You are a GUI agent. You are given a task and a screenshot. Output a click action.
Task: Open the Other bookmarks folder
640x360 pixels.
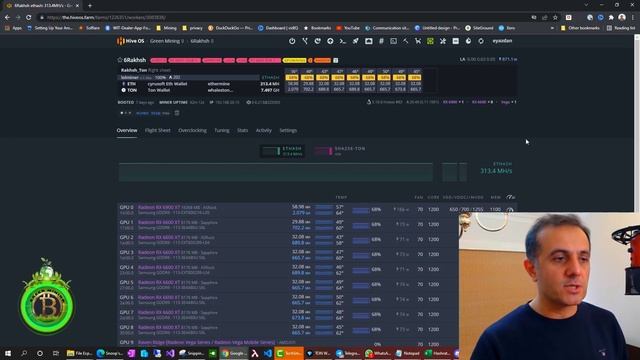pos(580,28)
